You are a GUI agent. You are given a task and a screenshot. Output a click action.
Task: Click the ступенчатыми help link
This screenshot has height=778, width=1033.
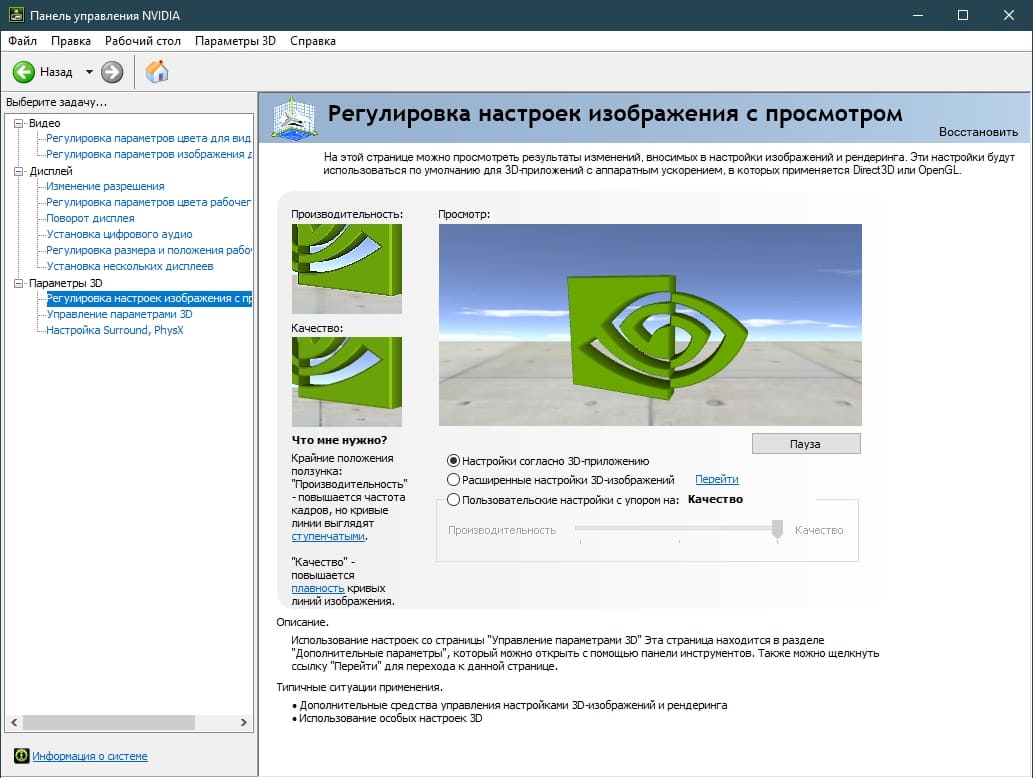click(327, 536)
